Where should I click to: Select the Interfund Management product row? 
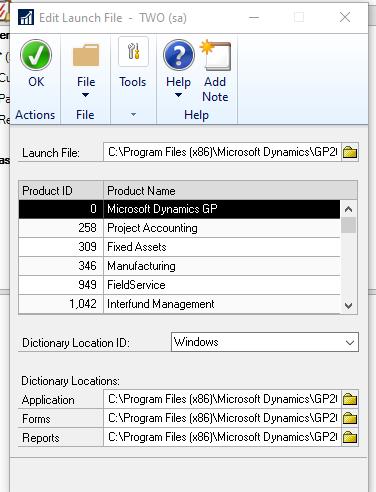point(179,304)
